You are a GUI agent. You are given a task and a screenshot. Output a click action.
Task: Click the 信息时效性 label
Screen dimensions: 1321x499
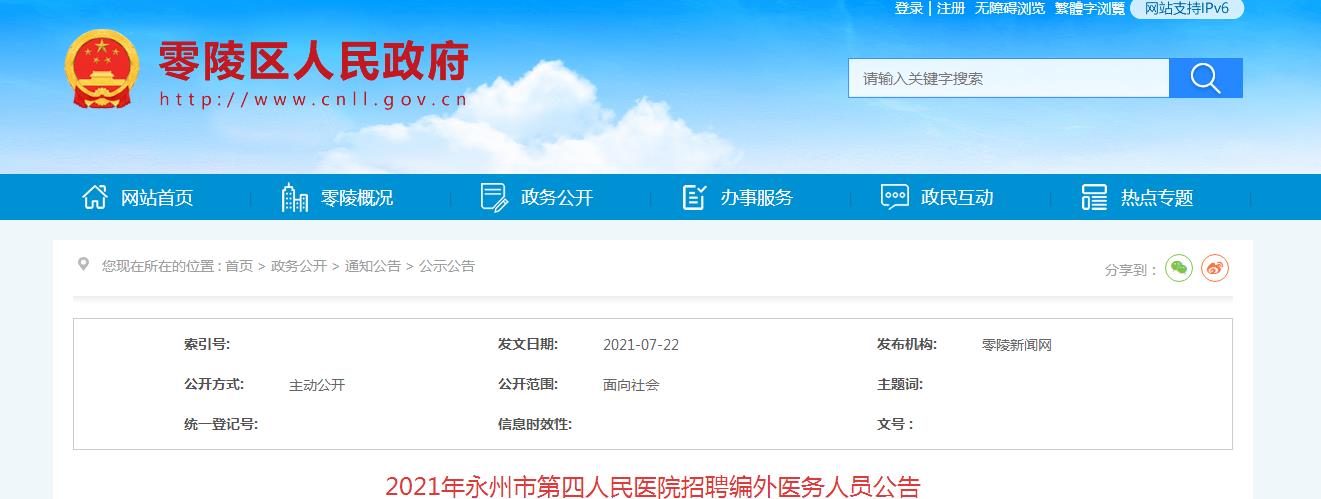click(x=535, y=424)
